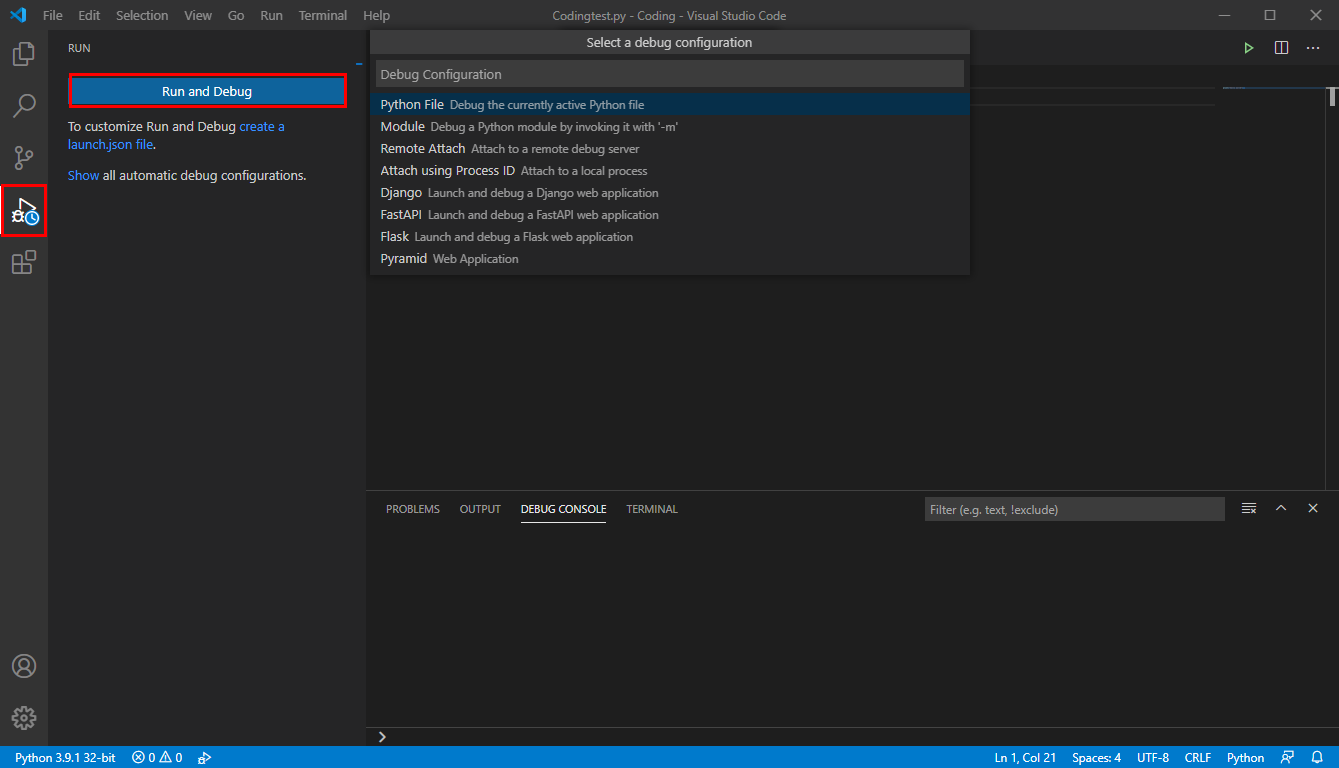Open the Run and Debug view icon
This screenshot has height=768, width=1339.
(x=24, y=210)
